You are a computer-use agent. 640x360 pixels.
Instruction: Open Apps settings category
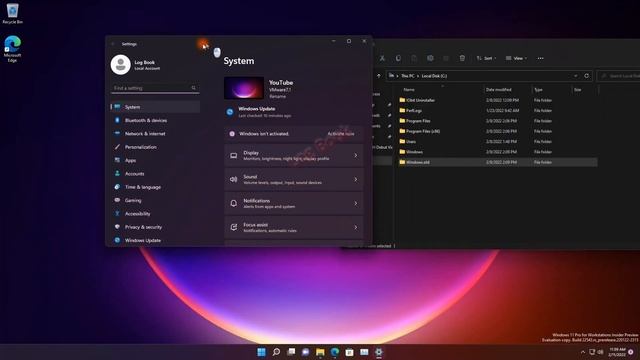click(x=155, y=160)
